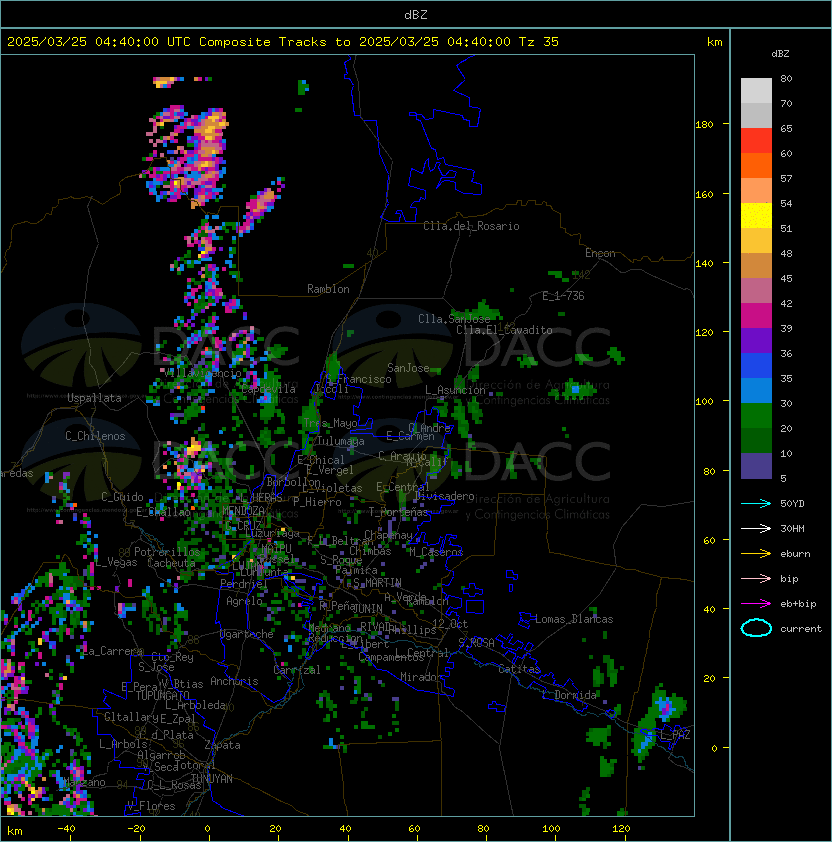
Task: Click the La_Carrera map label
Action: coord(112,651)
